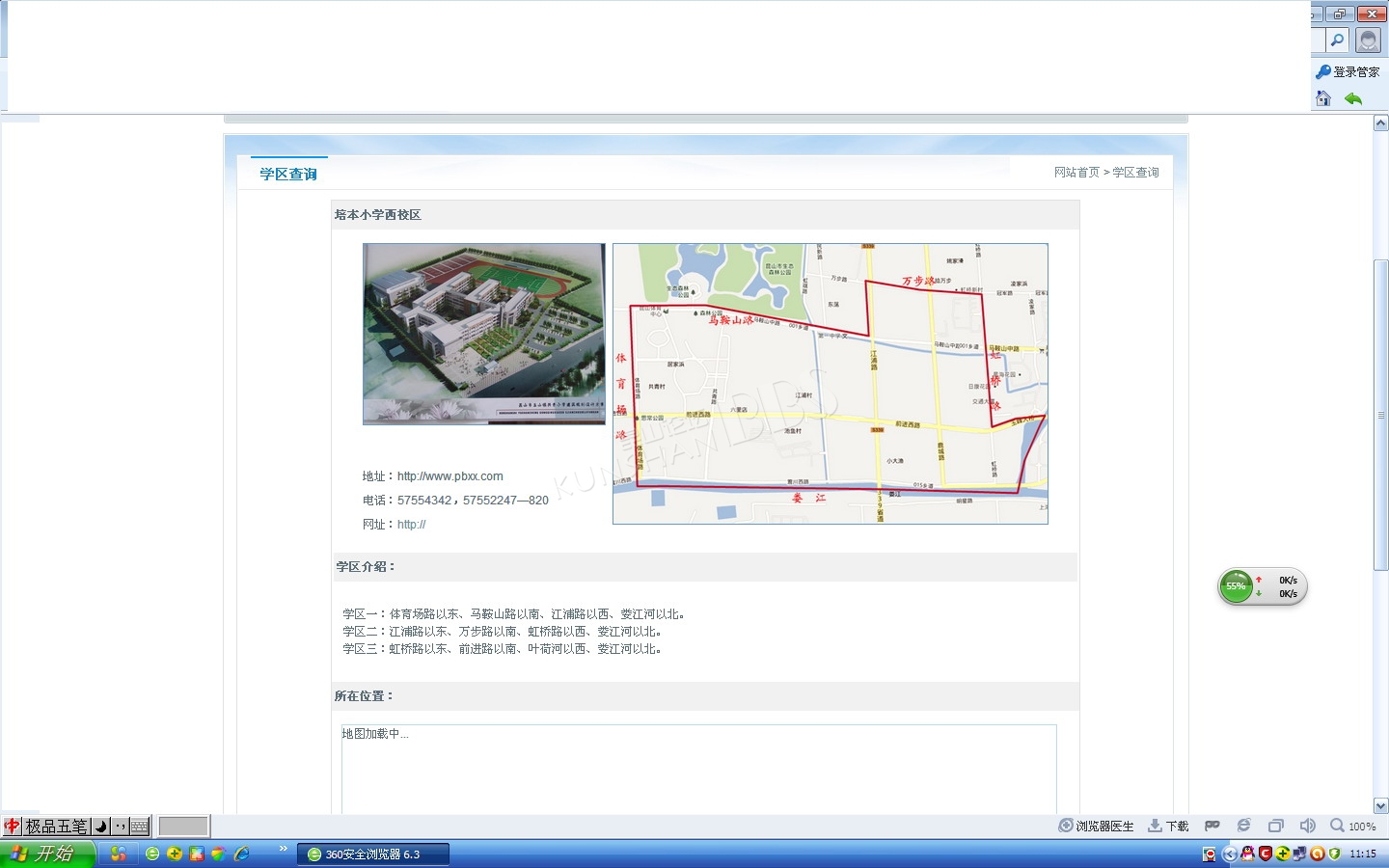
Task: Click the browser search magnifier icon
Action: (x=1337, y=40)
